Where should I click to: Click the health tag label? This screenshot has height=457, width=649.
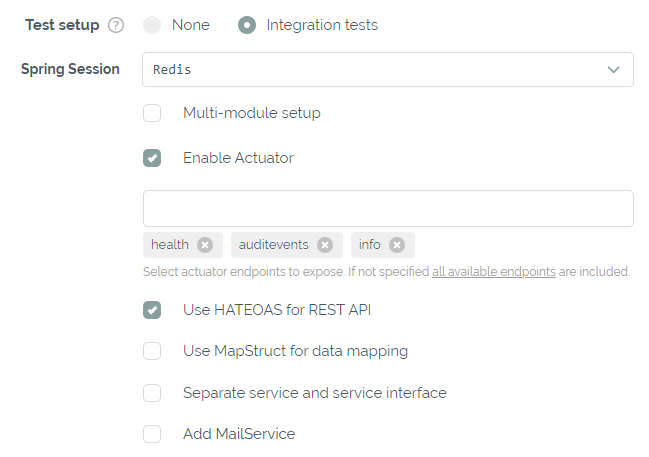pos(170,245)
